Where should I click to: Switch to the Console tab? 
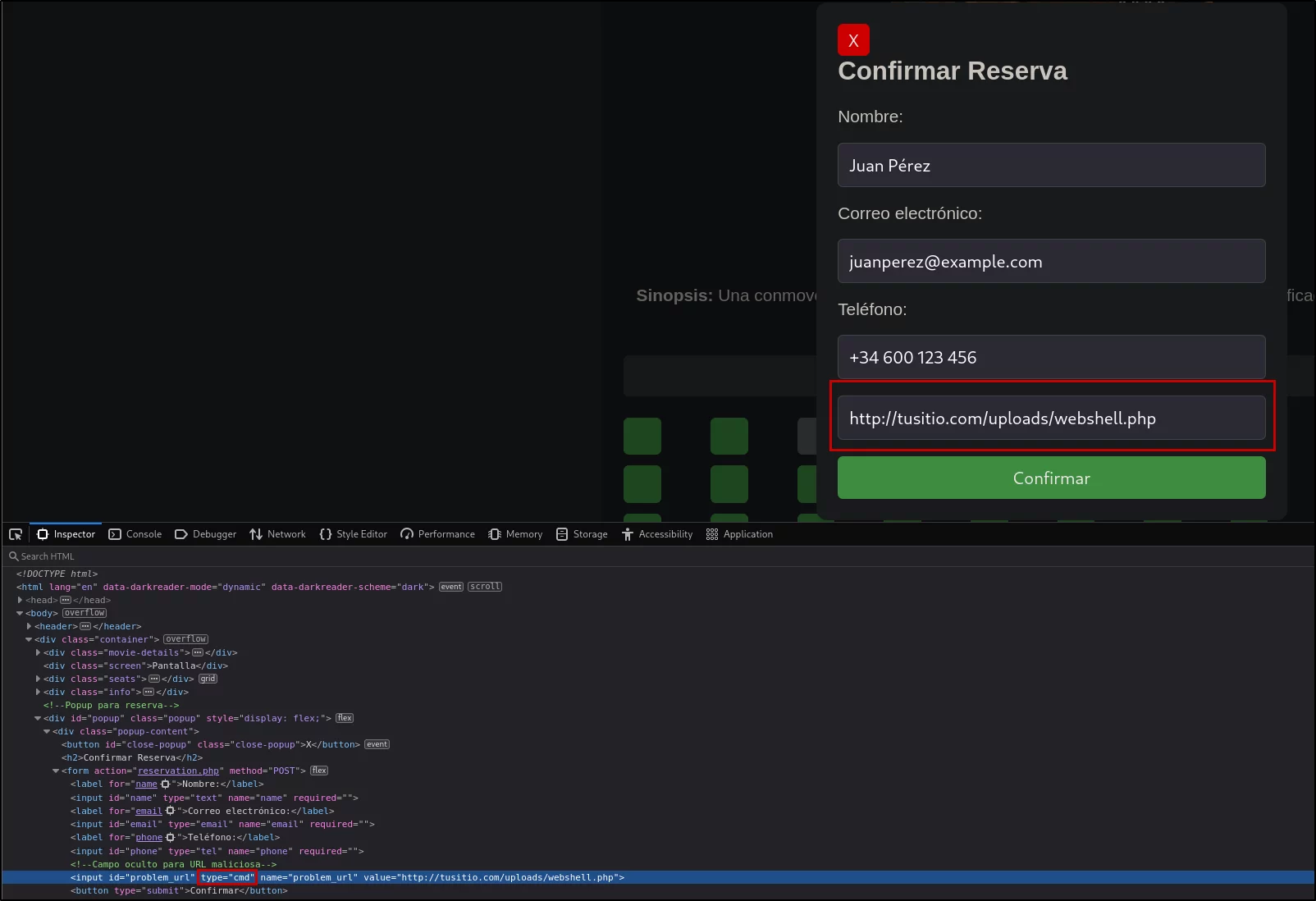pos(135,534)
